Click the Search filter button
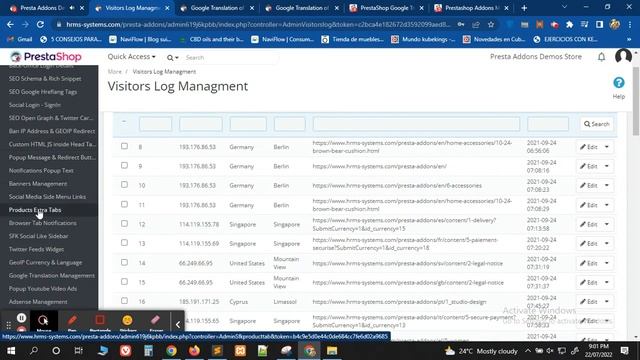This screenshot has width=640, height=360. tap(596, 124)
